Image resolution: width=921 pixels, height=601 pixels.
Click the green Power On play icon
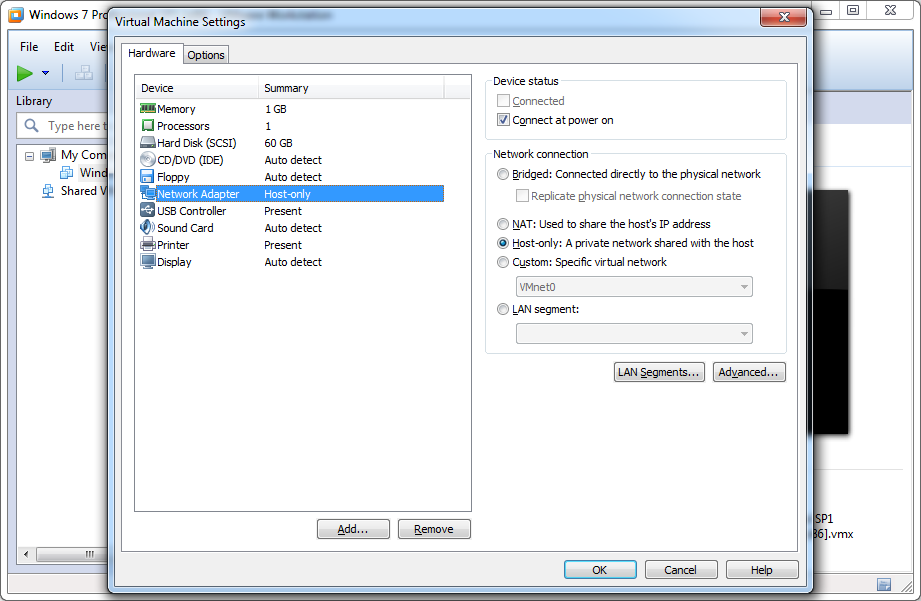point(25,73)
